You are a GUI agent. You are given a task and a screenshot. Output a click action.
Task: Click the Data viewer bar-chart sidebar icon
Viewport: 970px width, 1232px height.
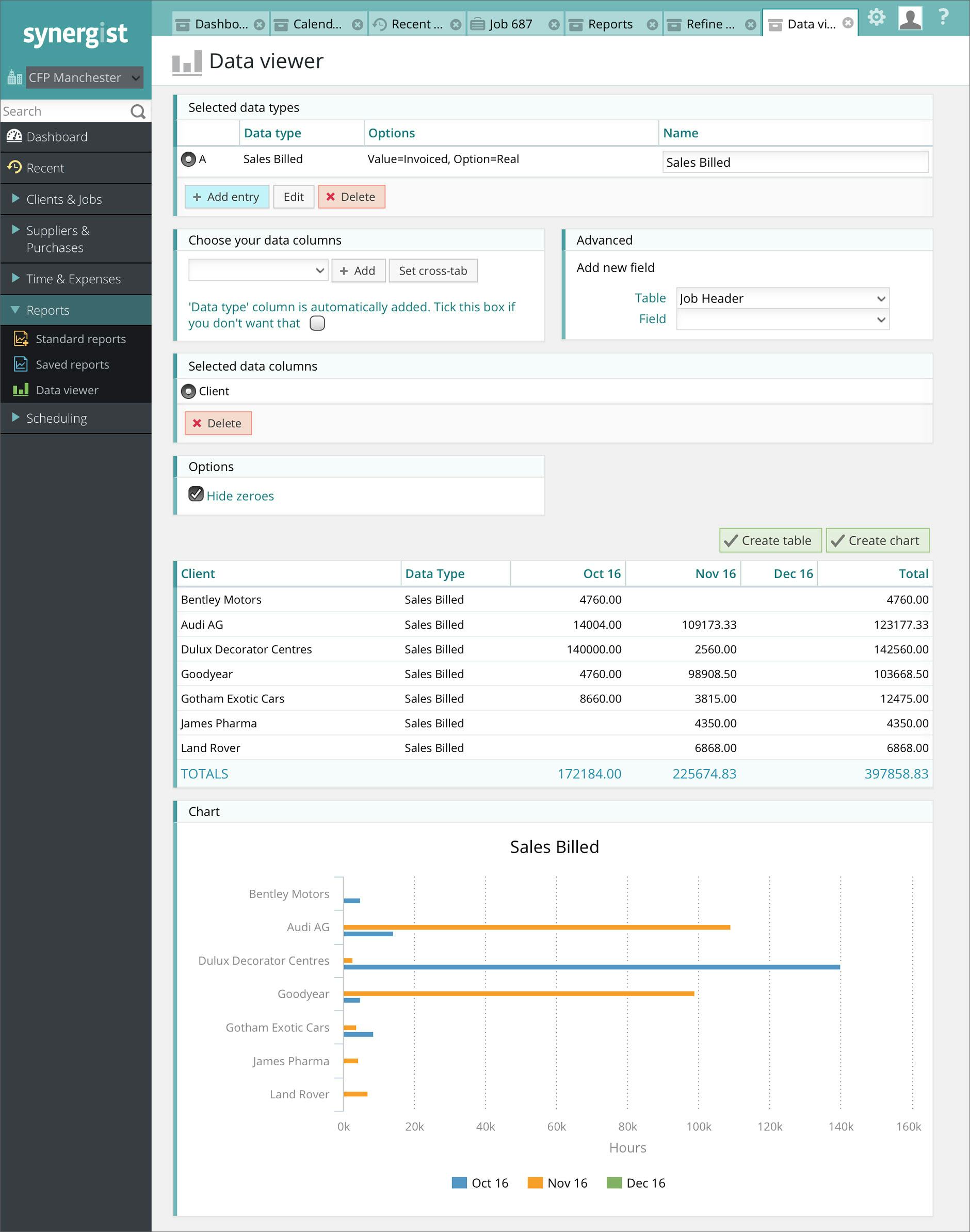[21, 390]
